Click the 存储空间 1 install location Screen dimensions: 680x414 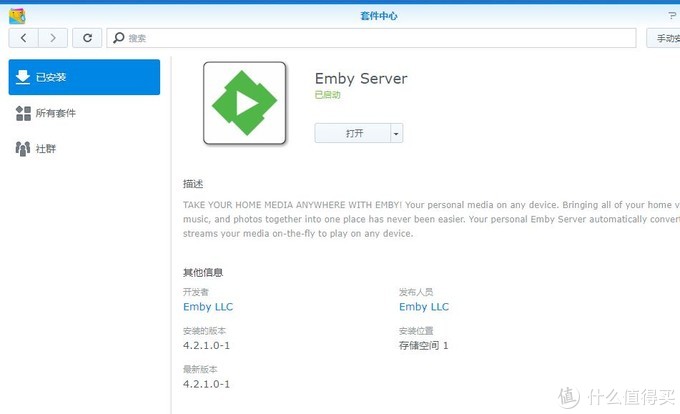click(x=423, y=346)
